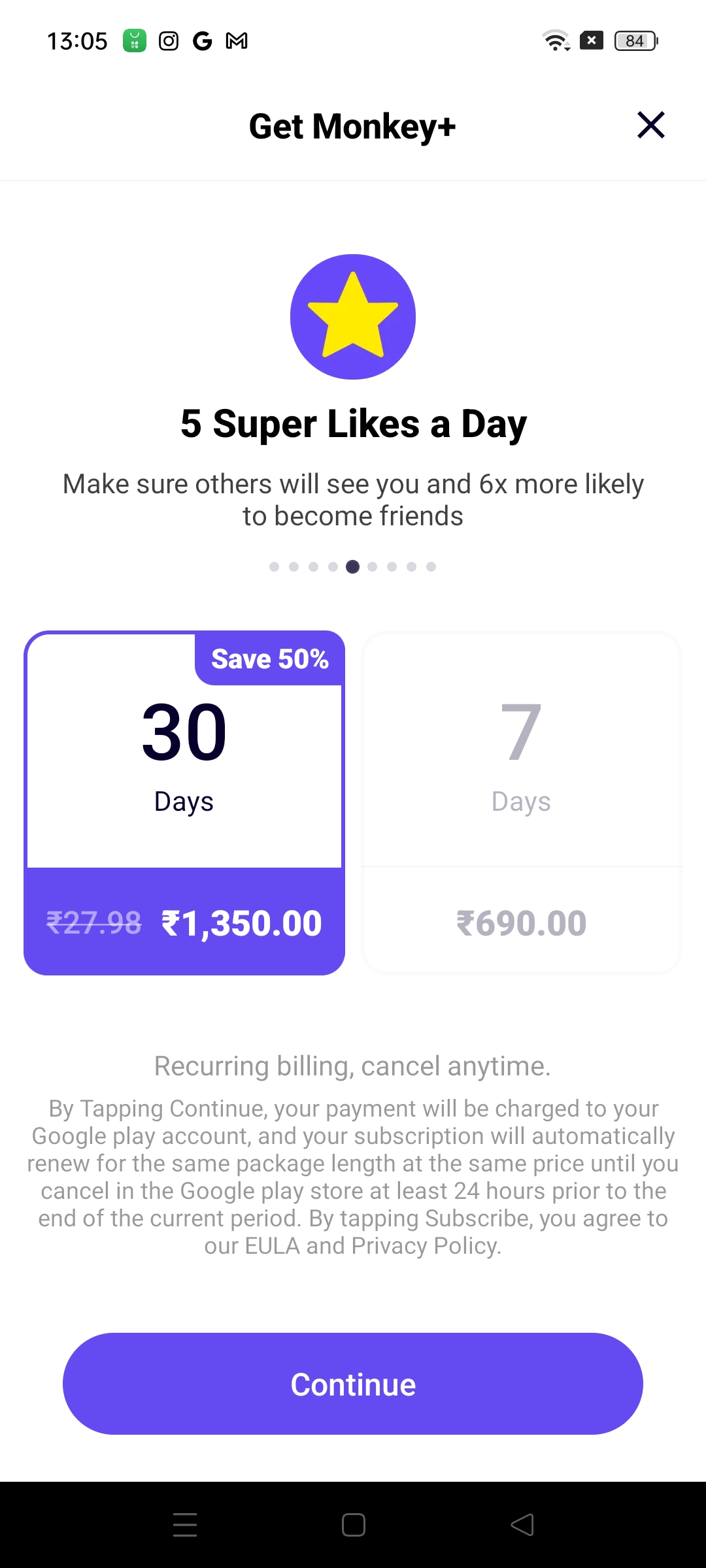Select the highlighted fifth carousel dot

pyautogui.click(x=353, y=566)
